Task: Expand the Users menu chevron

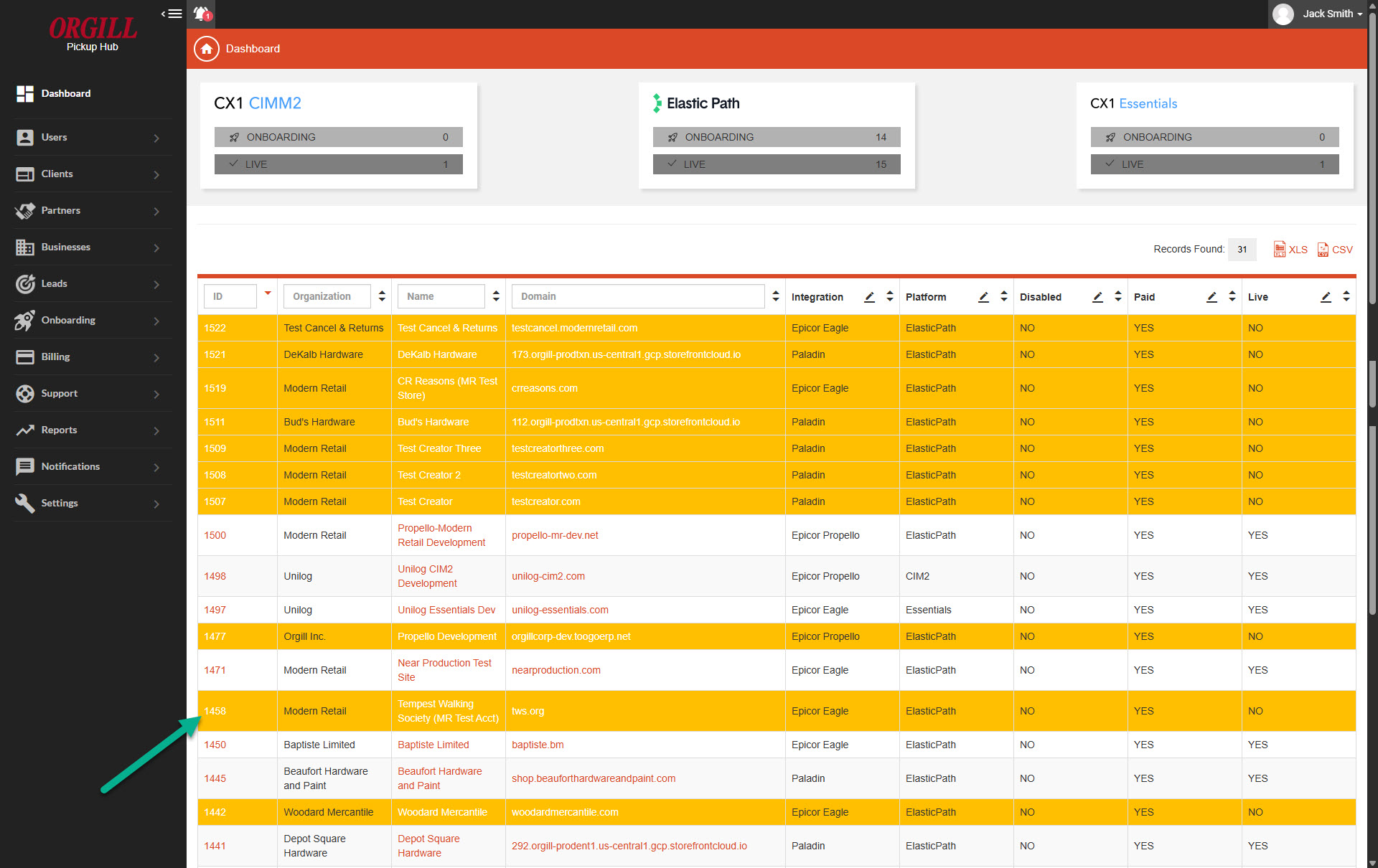Action: 156,138
